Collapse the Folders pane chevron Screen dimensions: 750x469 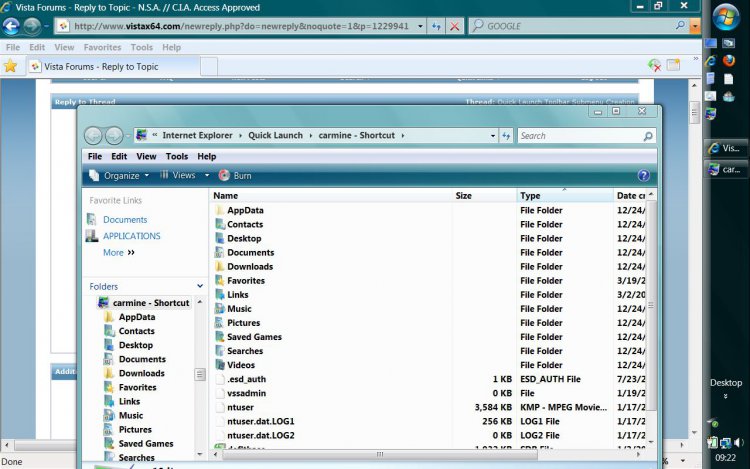pyautogui.click(x=200, y=286)
